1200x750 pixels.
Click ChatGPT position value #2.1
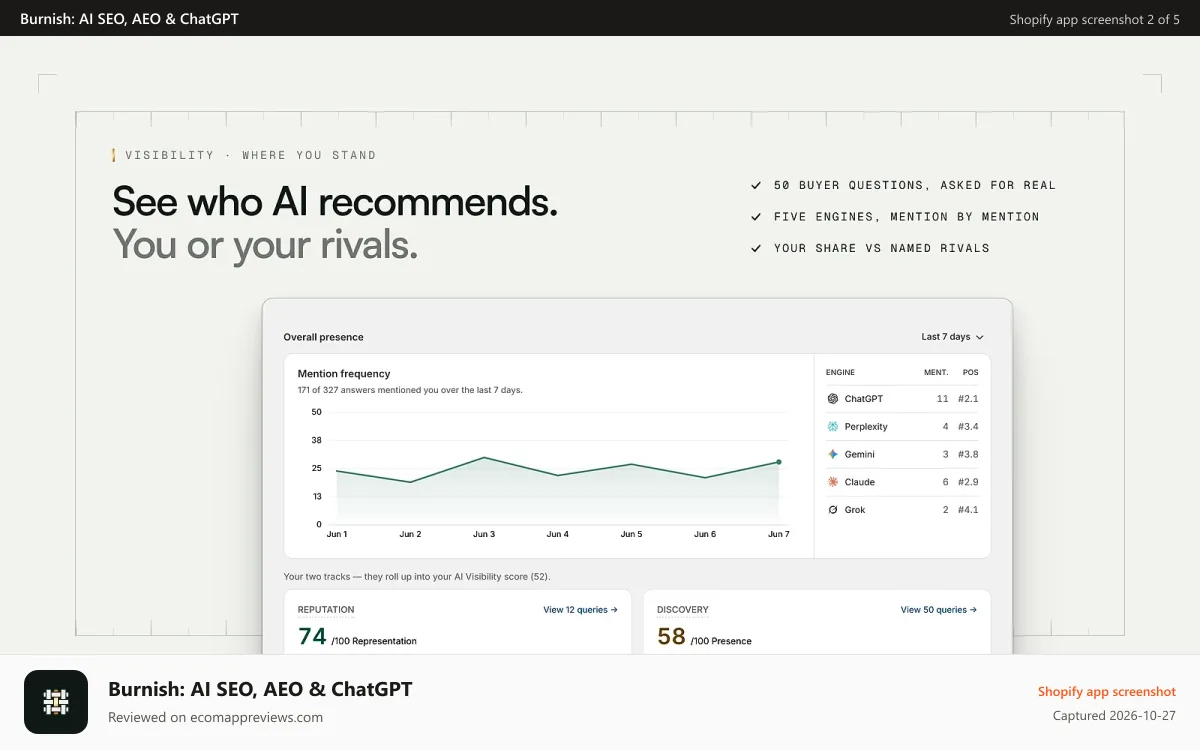pos(968,399)
